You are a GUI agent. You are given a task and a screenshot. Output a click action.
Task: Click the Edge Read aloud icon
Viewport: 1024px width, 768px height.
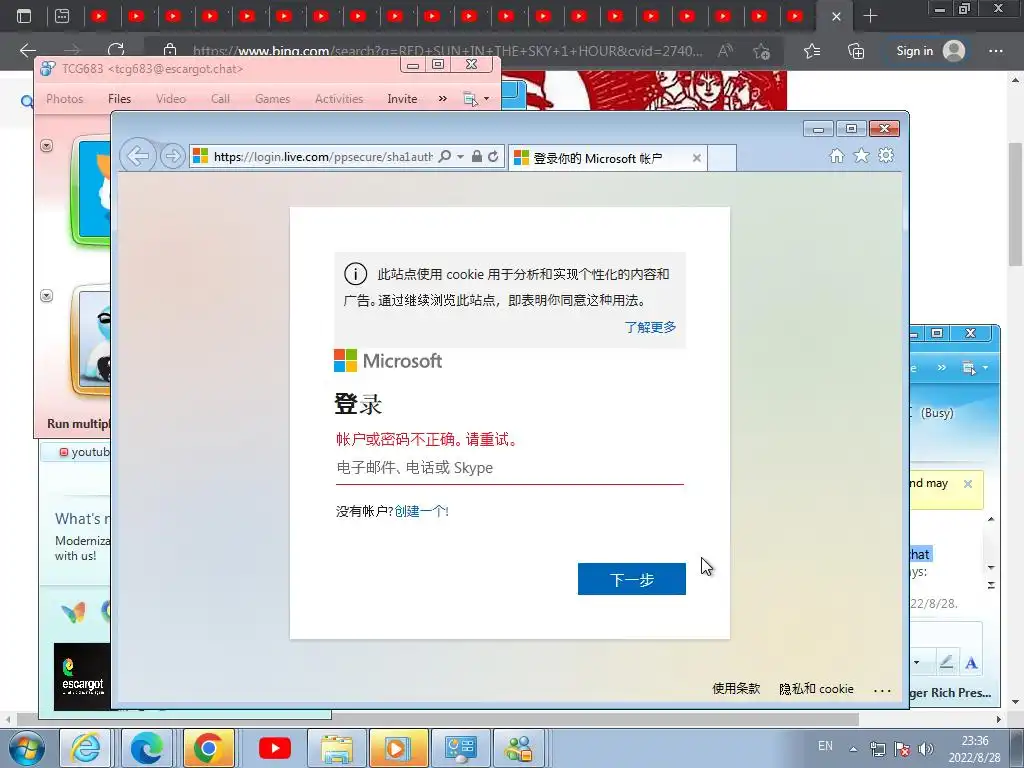point(725,50)
